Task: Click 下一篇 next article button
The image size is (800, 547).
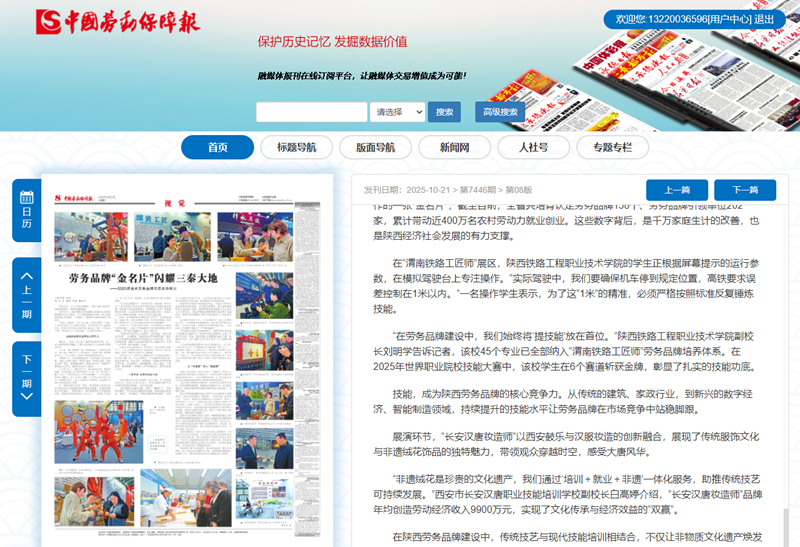Action: pyautogui.click(x=744, y=190)
